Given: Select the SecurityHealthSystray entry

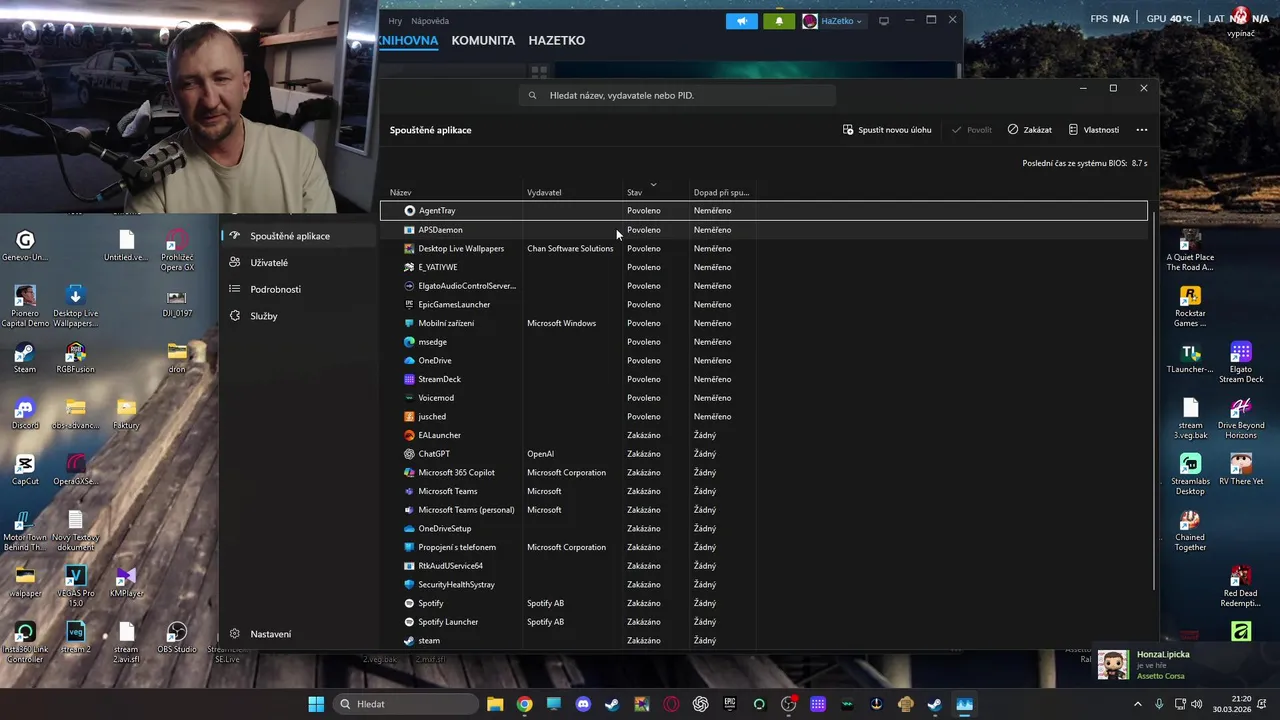Looking at the screenshot, I should tap(764, 584).
